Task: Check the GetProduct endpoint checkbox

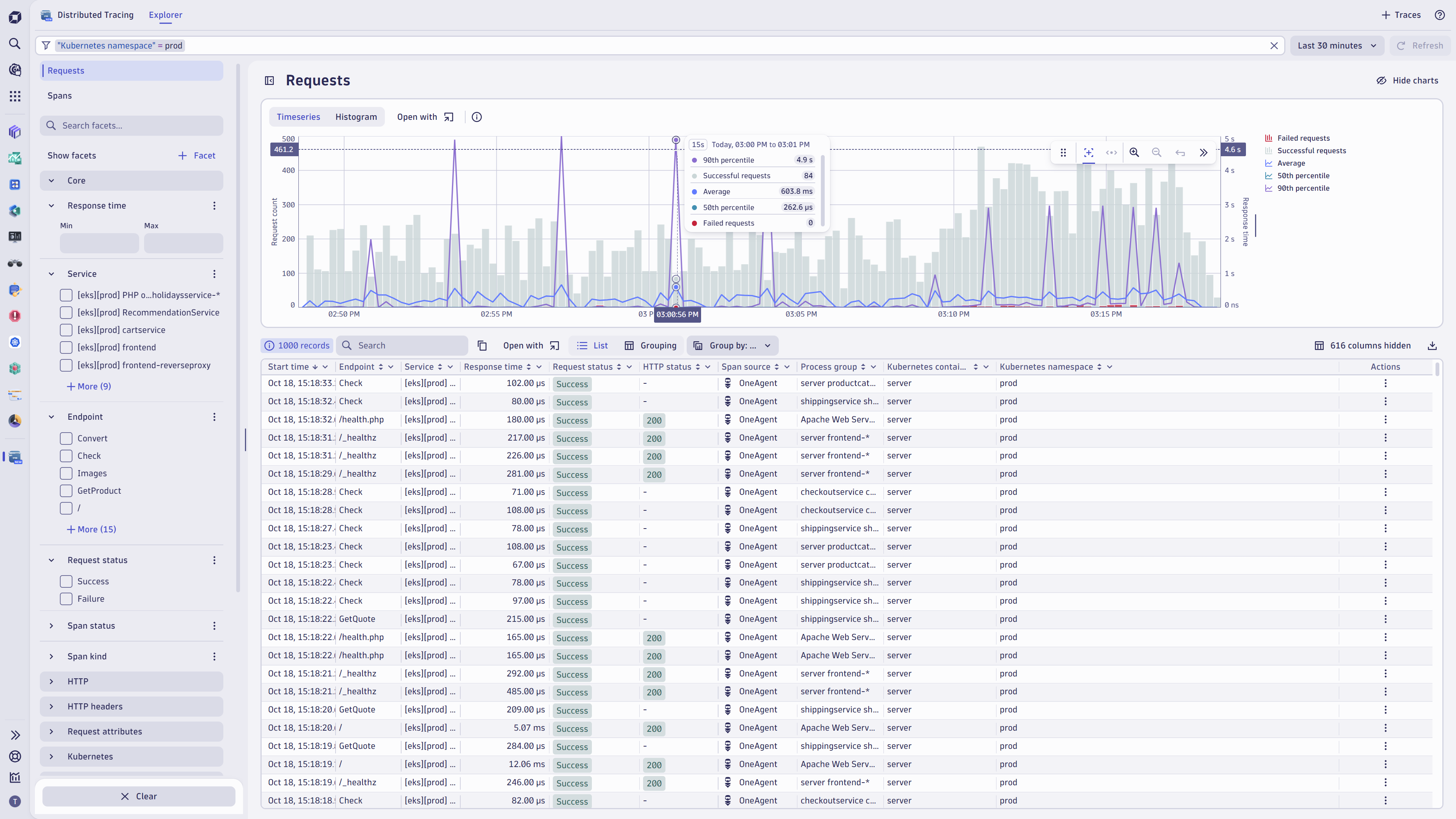Action: (x=66, y=491)
